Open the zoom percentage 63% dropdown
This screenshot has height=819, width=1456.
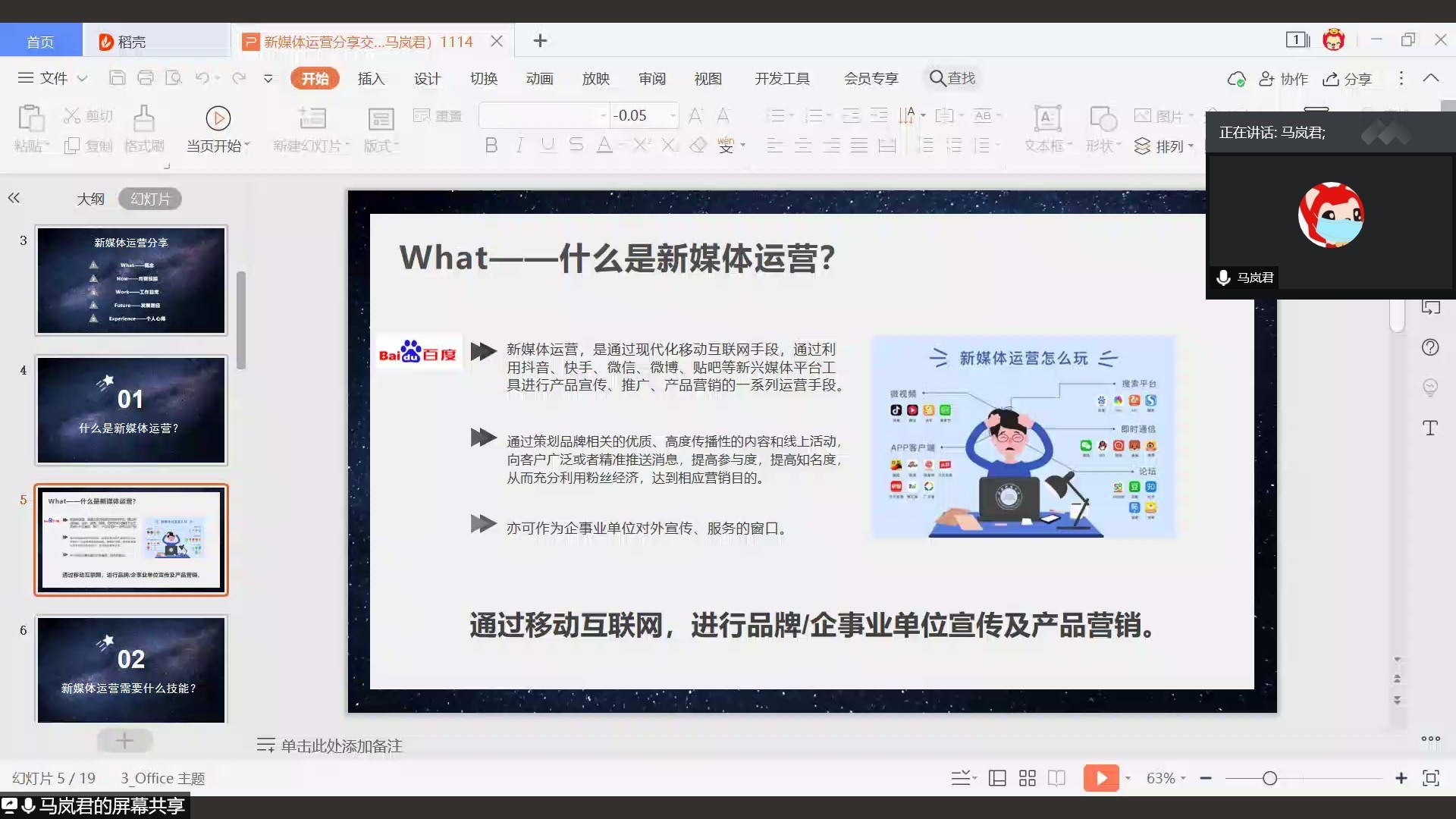(x=1166, y=778)
